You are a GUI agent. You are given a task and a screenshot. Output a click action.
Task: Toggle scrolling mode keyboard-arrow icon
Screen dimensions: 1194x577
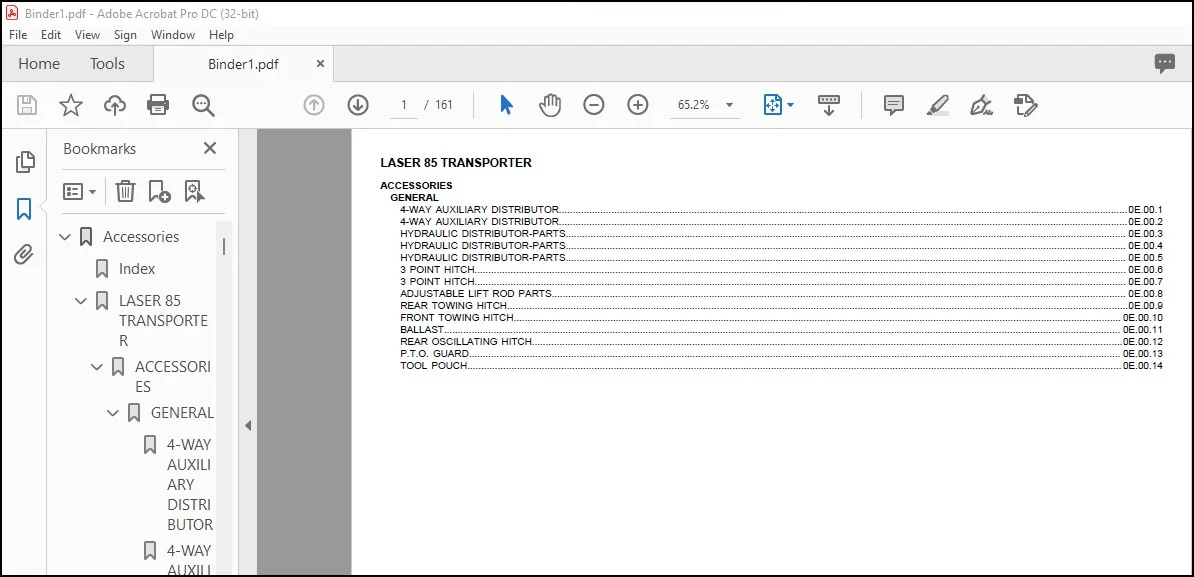(x=828, y=105)
